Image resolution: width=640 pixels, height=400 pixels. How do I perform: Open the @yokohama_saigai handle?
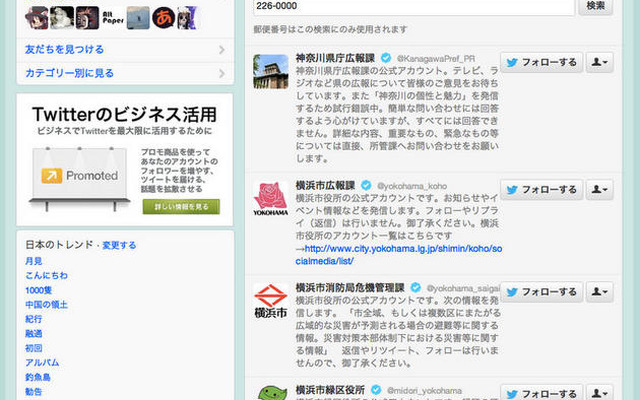coord(463,289)
